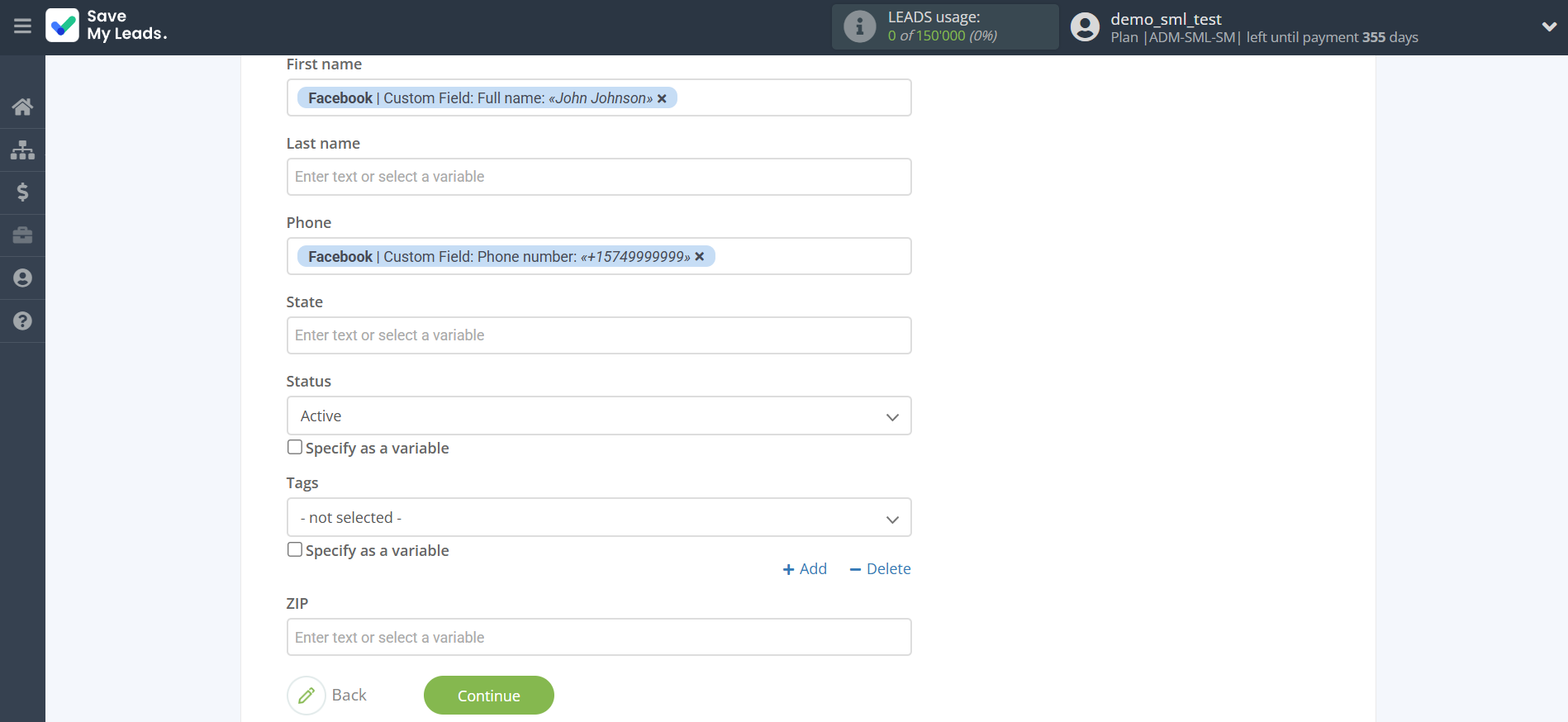Open the help question-mark icon
The image size is (1568, 722).
[x=22, y=321]
